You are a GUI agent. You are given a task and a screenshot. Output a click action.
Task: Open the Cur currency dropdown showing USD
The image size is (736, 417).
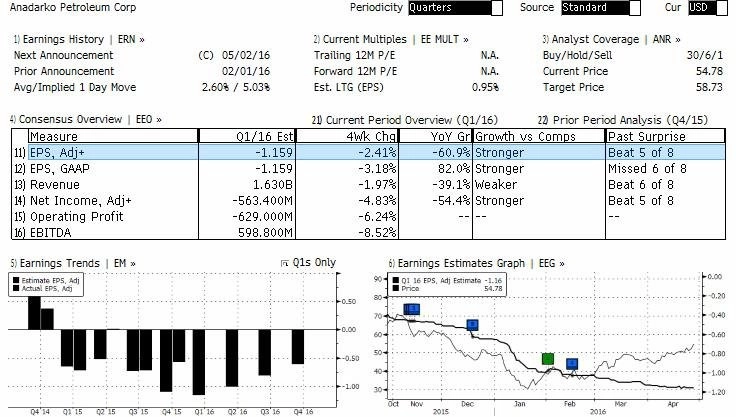(x=707, y=8)
